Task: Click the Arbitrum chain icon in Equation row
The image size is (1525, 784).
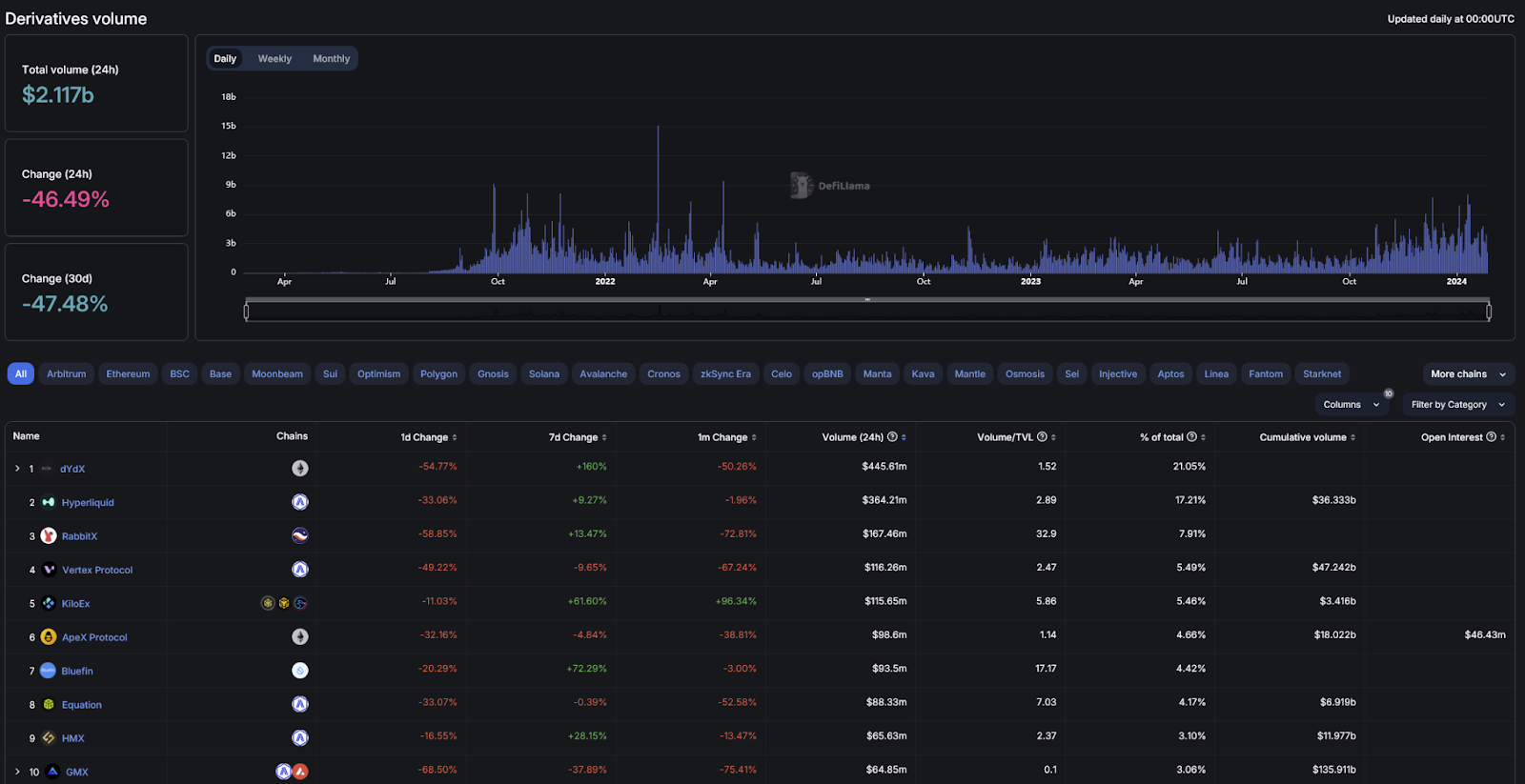Action: pyautogui.click(x=300, y=704)
